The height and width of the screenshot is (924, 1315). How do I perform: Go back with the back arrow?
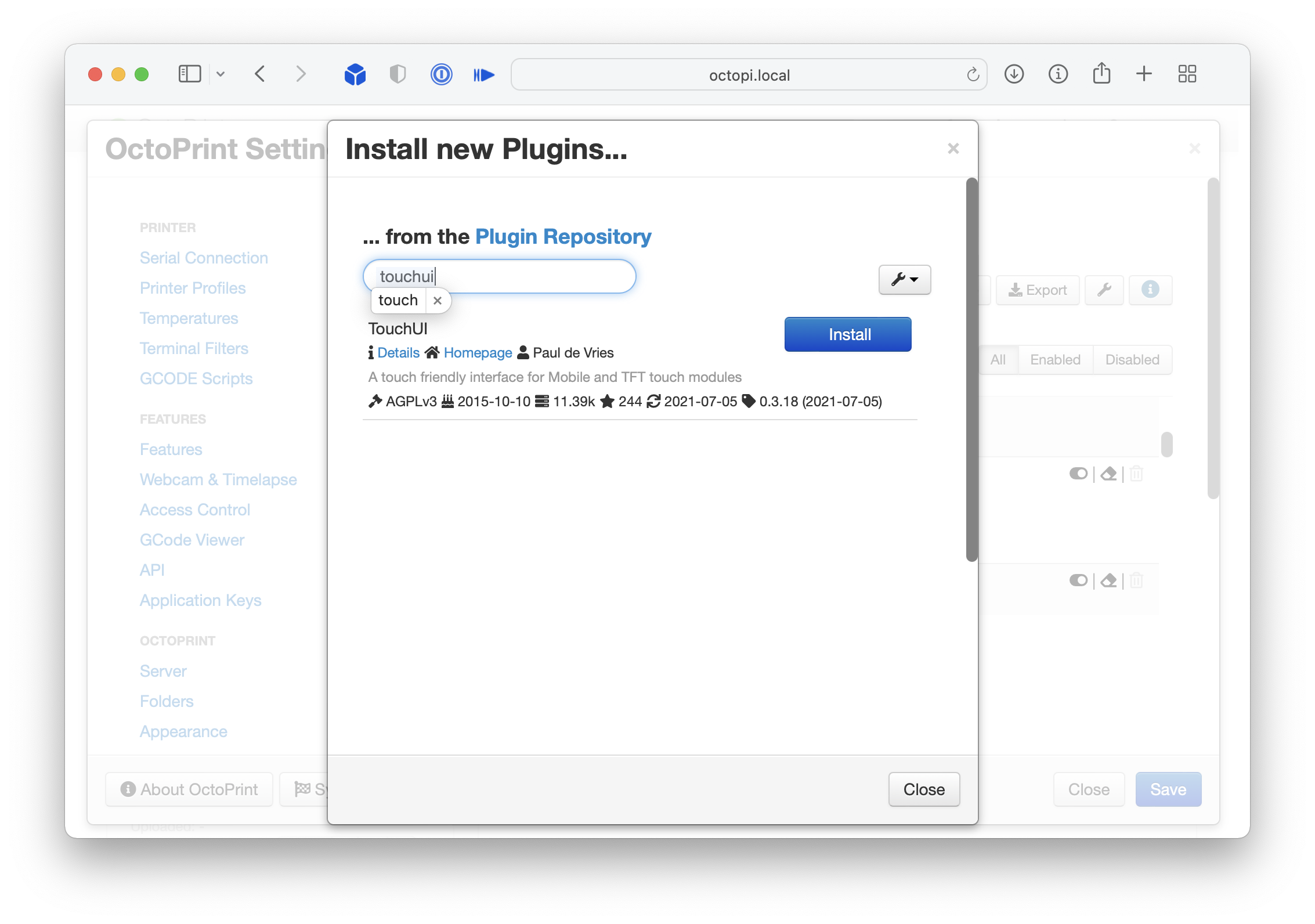260,74
